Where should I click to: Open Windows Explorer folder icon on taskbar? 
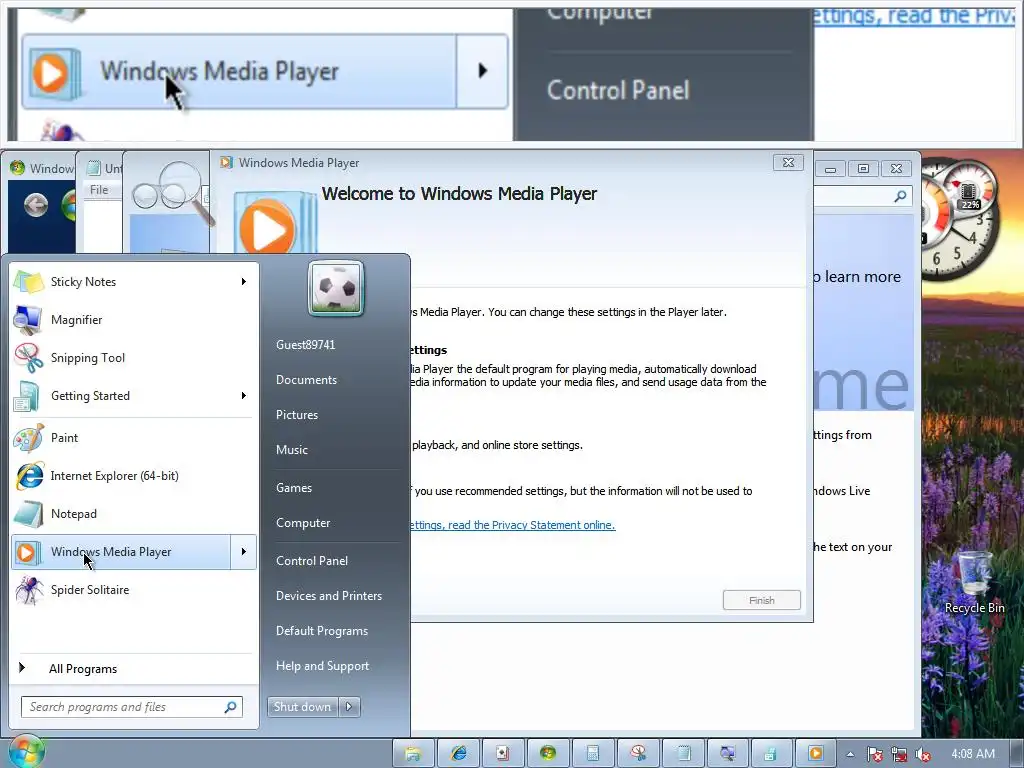413,754
